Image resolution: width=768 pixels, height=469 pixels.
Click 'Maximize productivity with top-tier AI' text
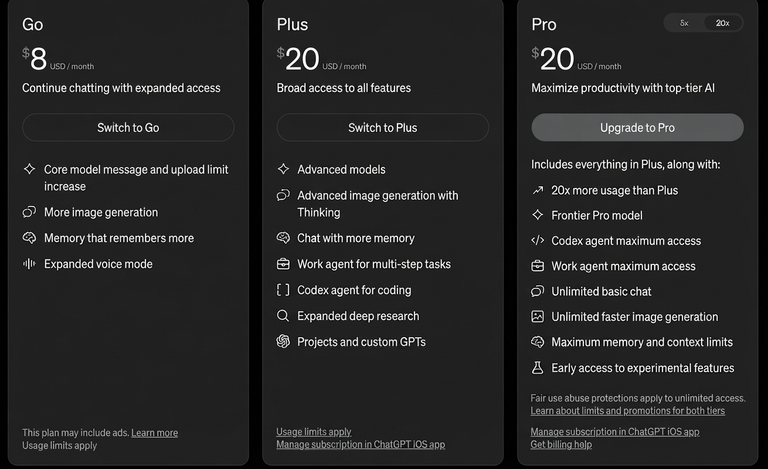(x=623, y=88)
